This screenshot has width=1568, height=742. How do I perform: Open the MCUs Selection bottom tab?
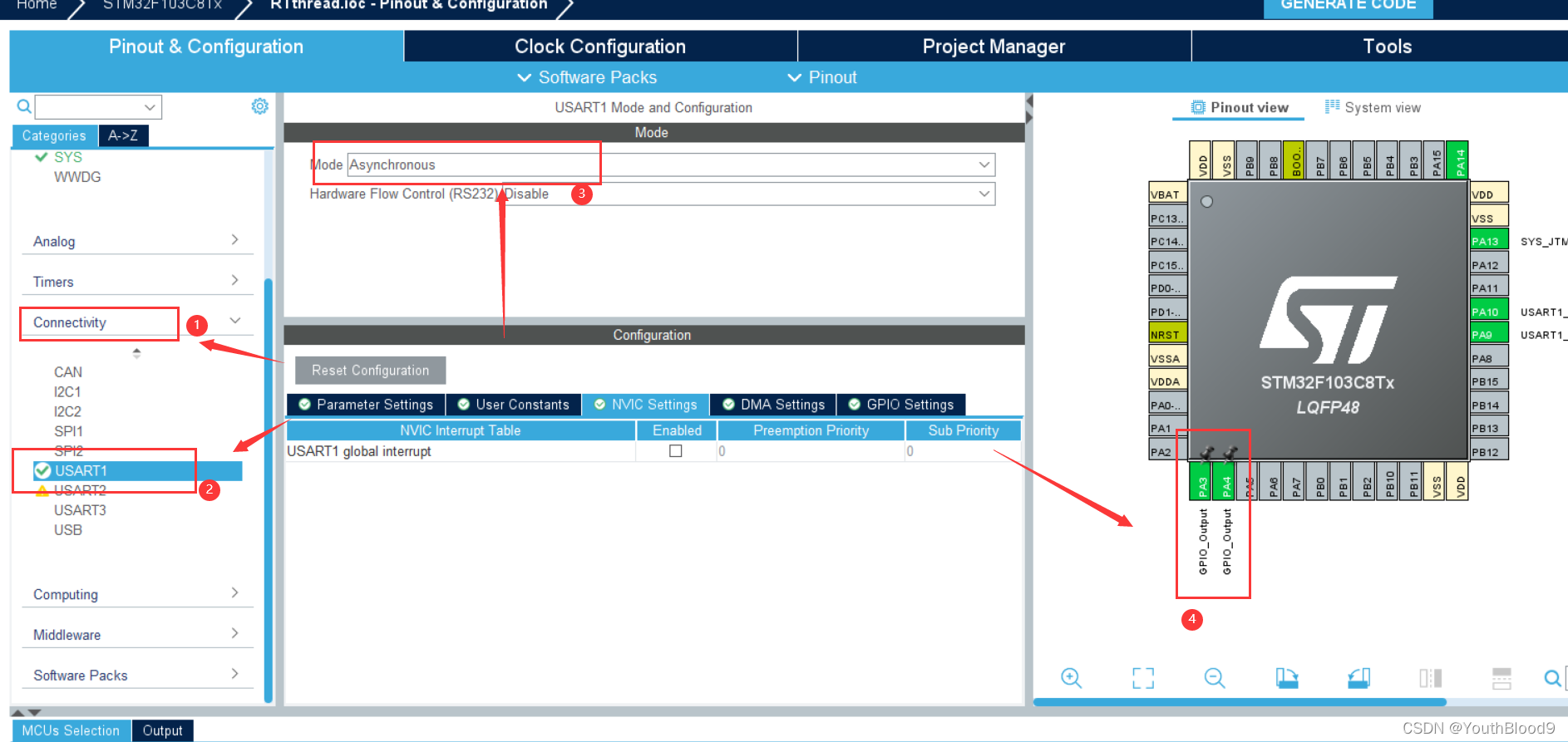click(71, 730)
